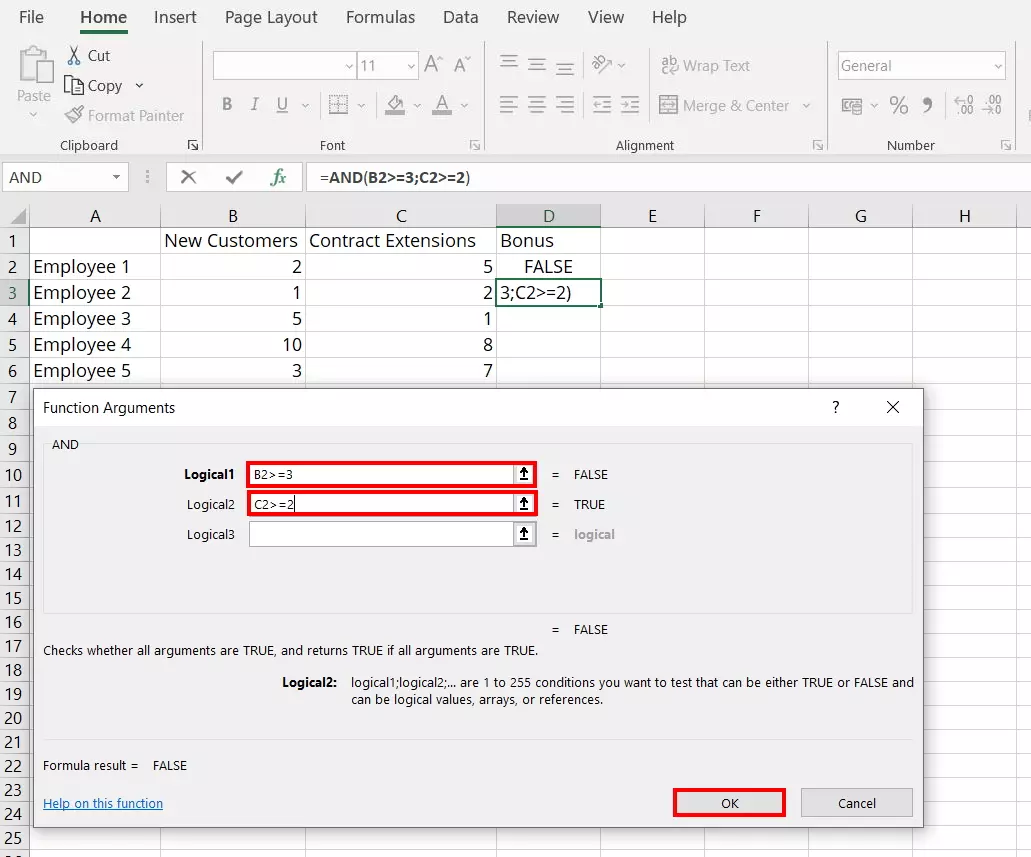
Task: Click the Borders icon
Action: [x=338, y=104]
